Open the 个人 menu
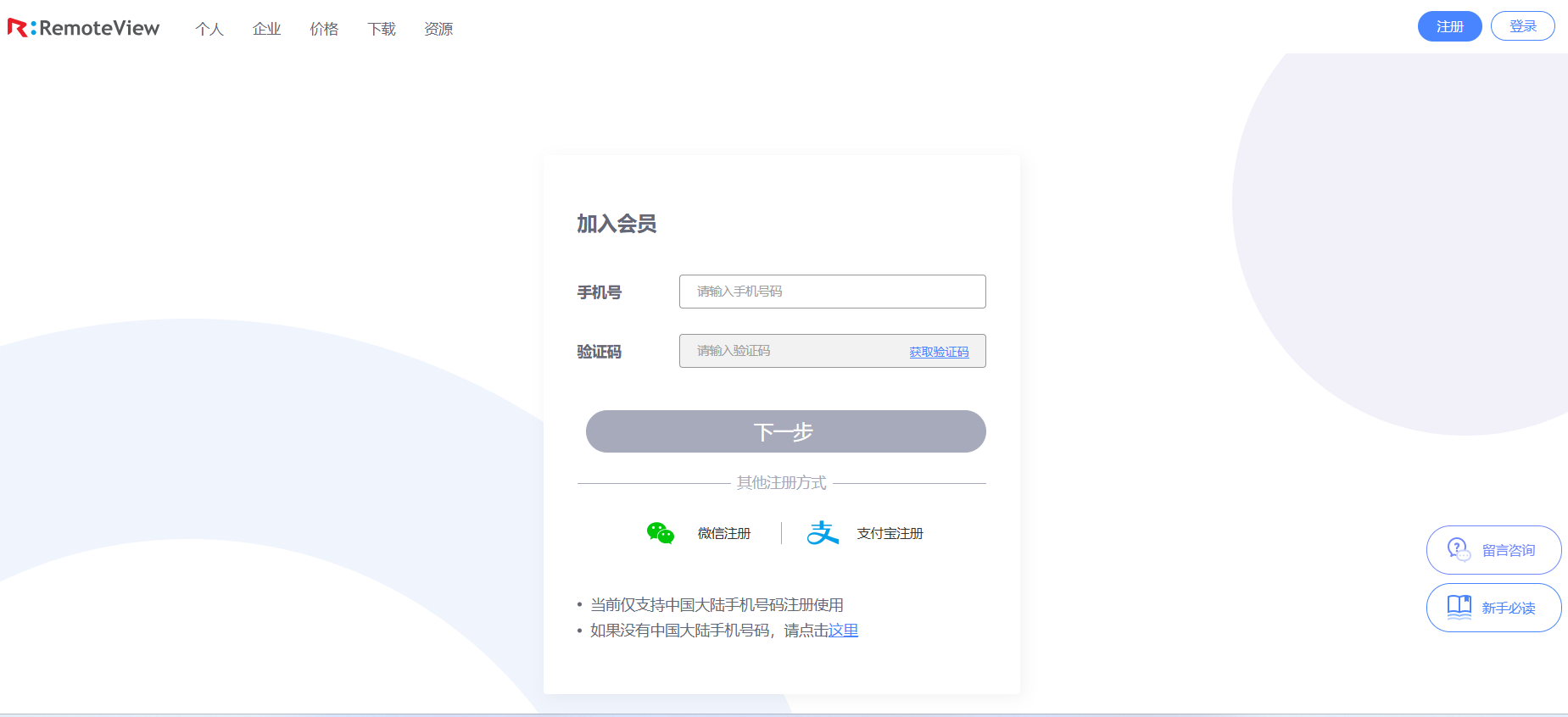Screen dimensions: 1568x717 pyautogui.click(x=209, y=29)
